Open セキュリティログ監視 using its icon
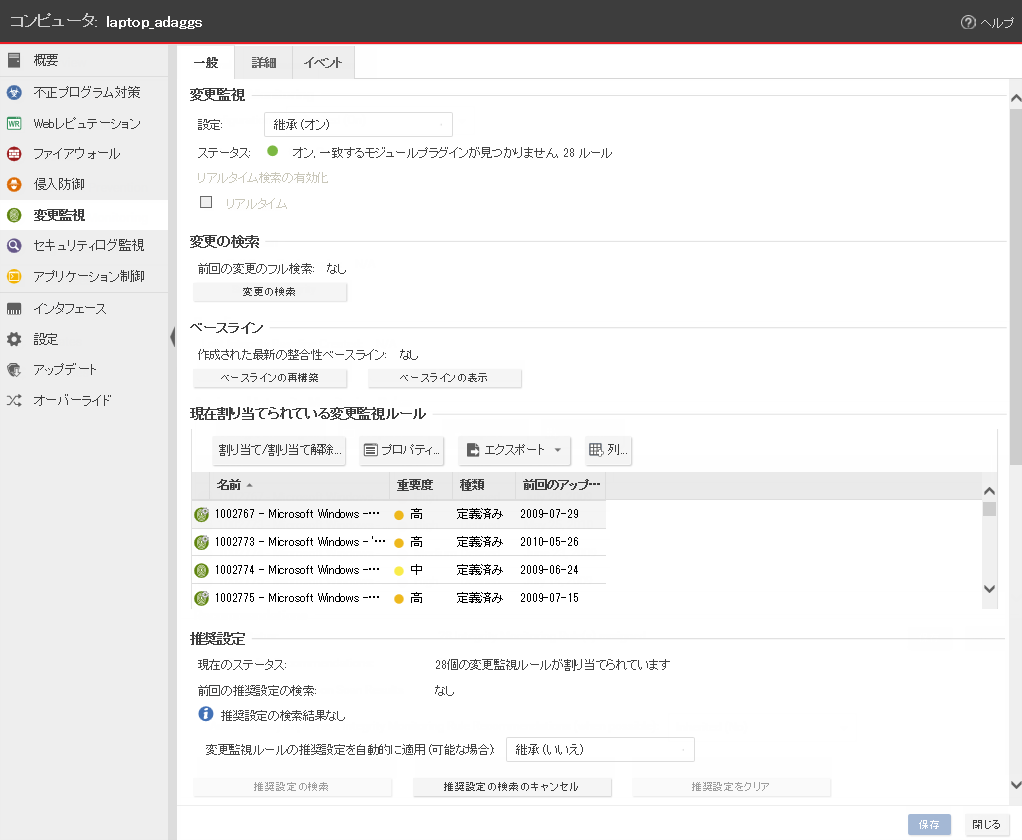This screenshot has width=1022, height=840. coord(14,245)
